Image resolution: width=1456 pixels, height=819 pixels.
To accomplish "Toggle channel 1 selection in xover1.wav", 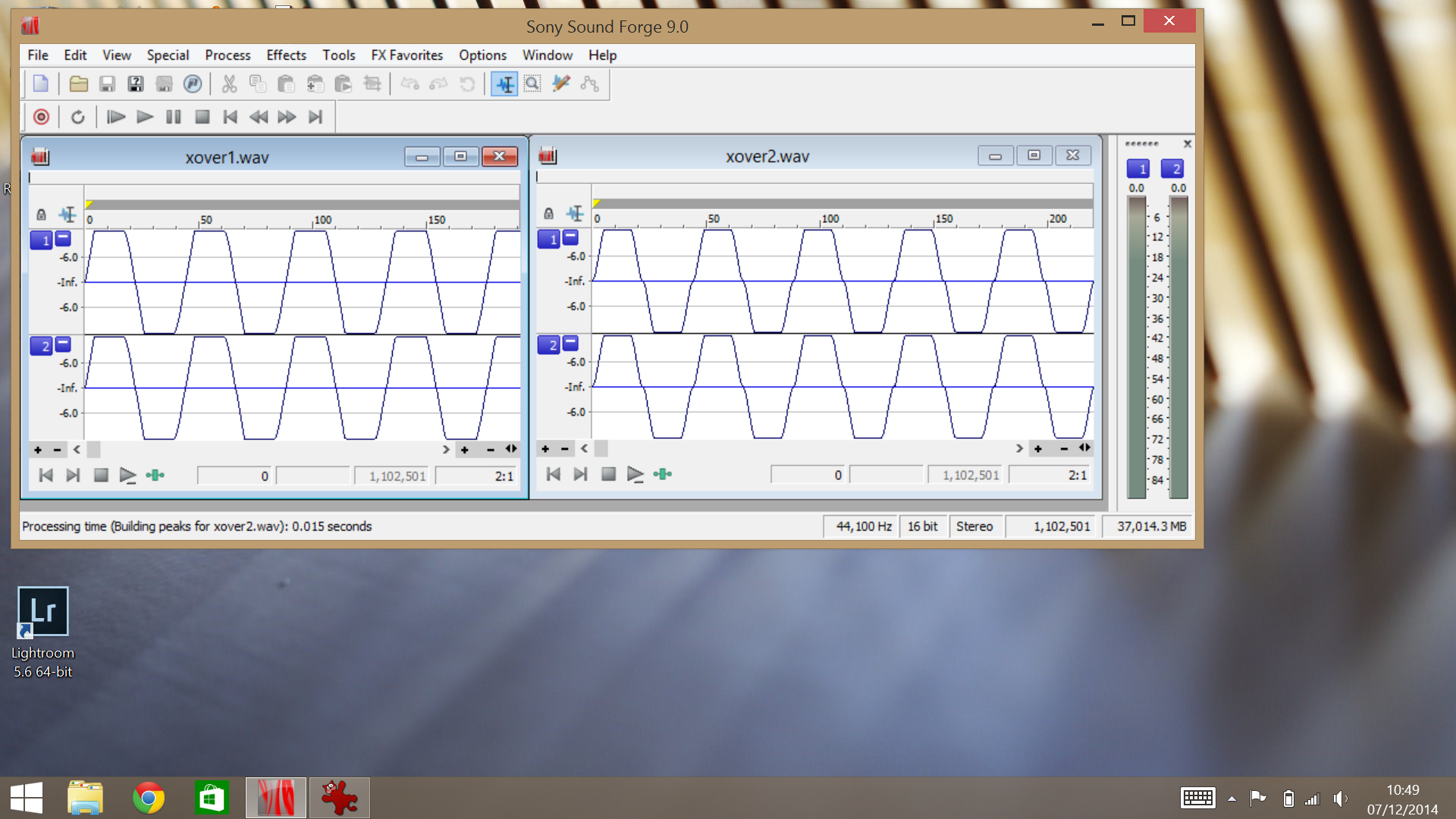I will pos(41,240).
